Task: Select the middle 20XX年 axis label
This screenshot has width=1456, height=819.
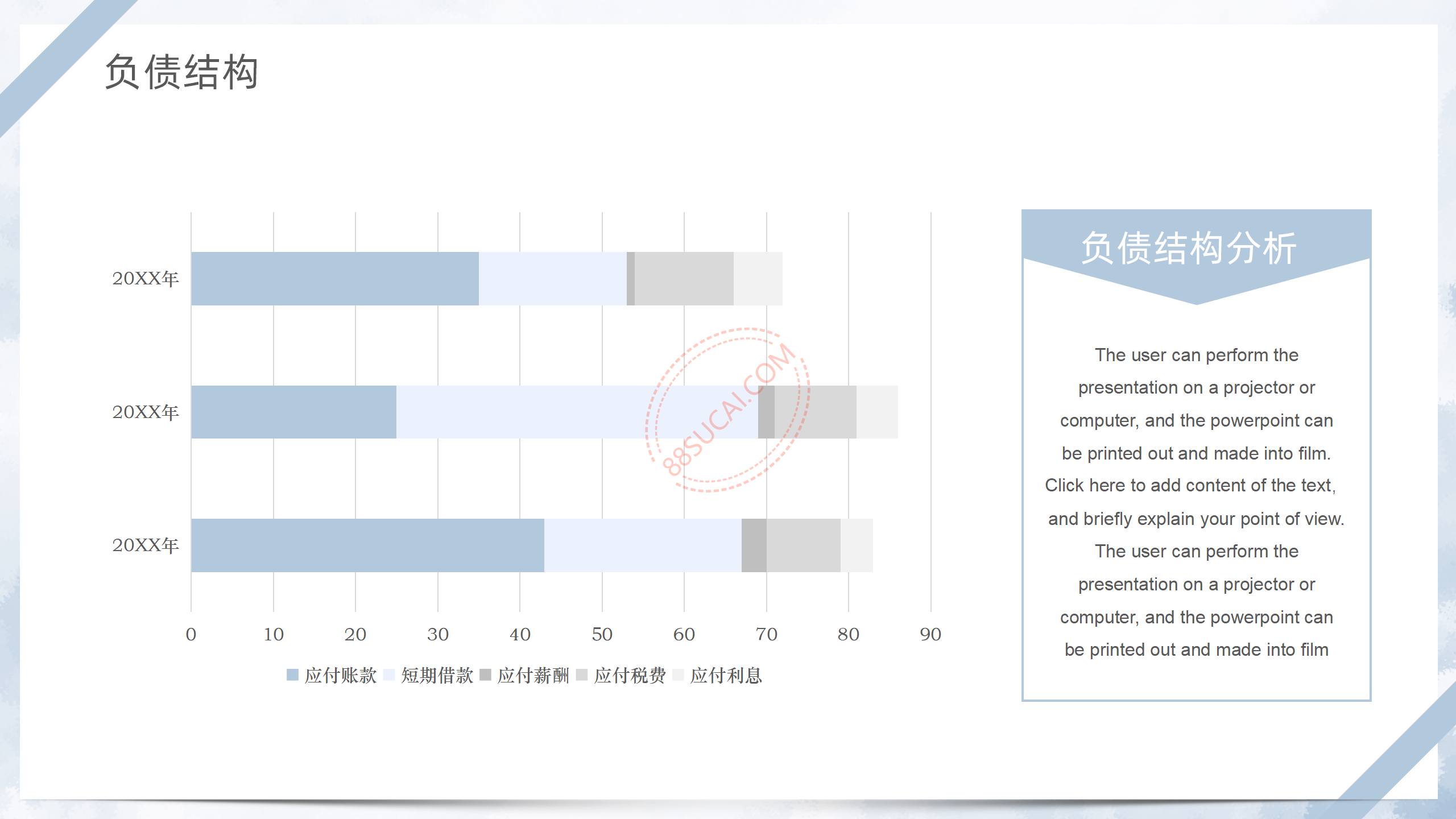Action: (x=146, y=412)
